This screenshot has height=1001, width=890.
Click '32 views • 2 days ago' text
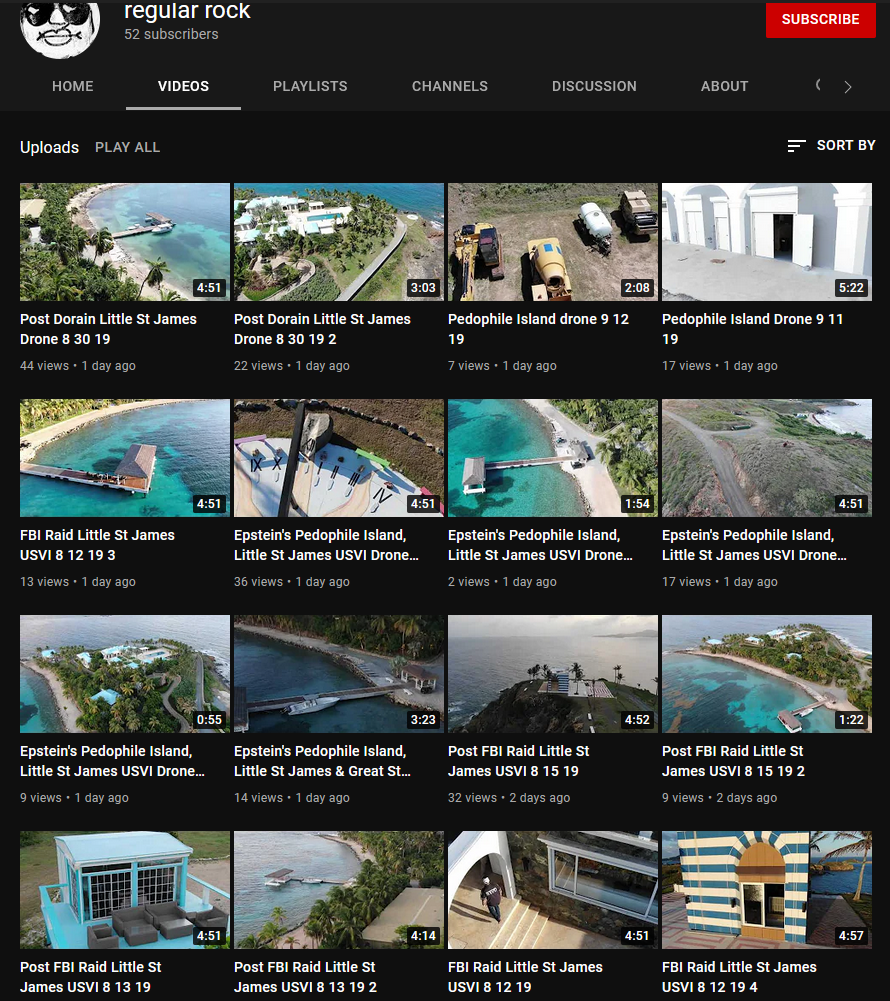click(509, 797)
